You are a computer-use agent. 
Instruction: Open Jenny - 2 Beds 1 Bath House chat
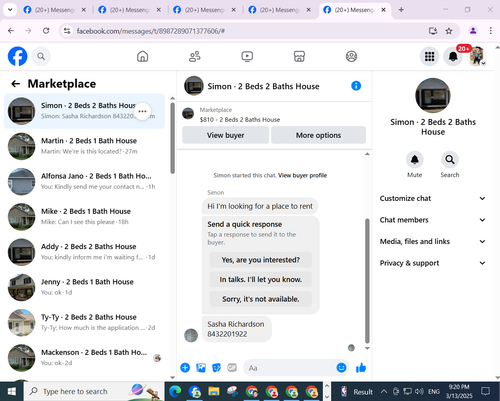(x=84, y=287)
